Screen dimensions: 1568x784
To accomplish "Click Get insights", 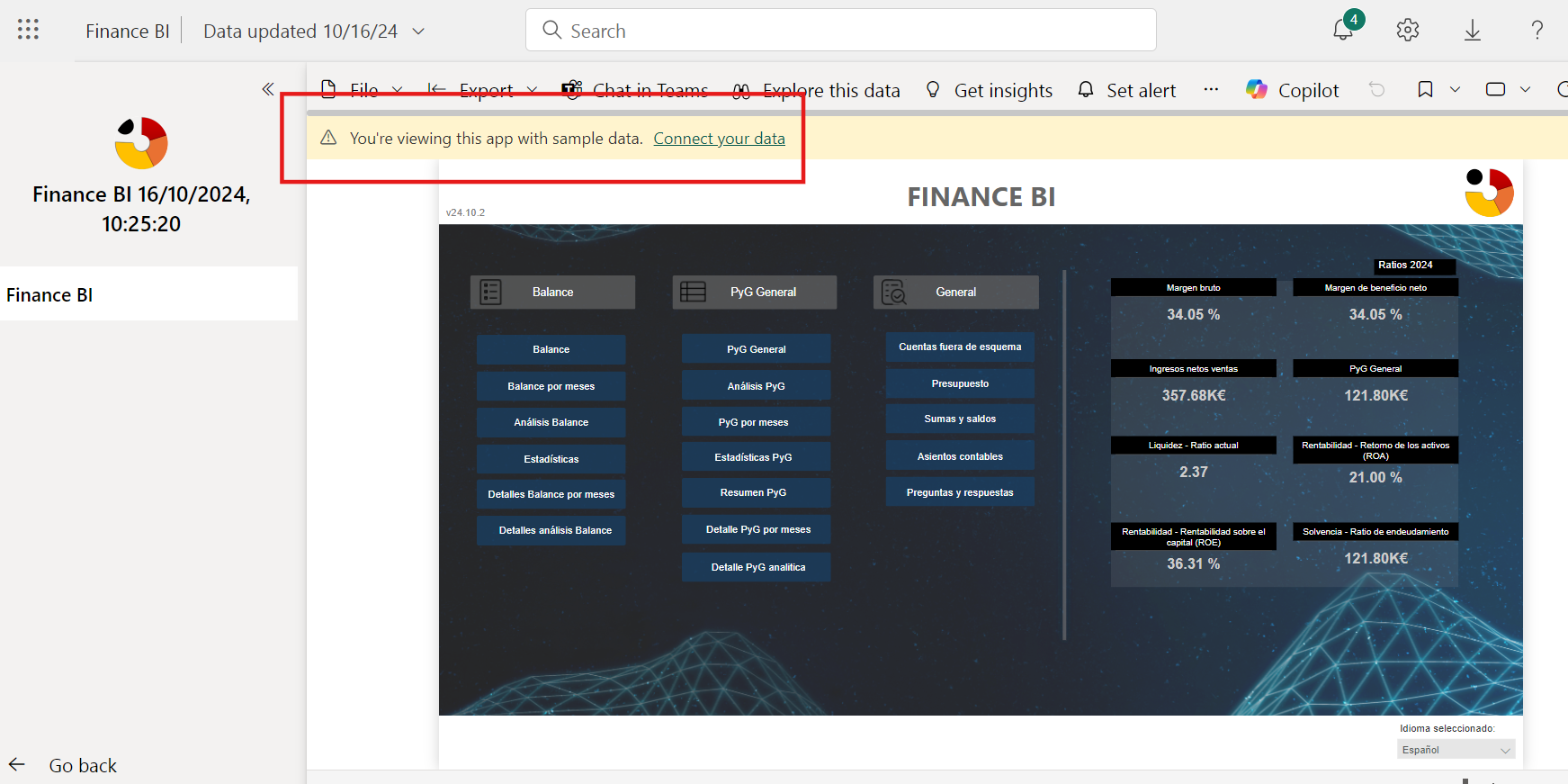I will pos(989,90).
